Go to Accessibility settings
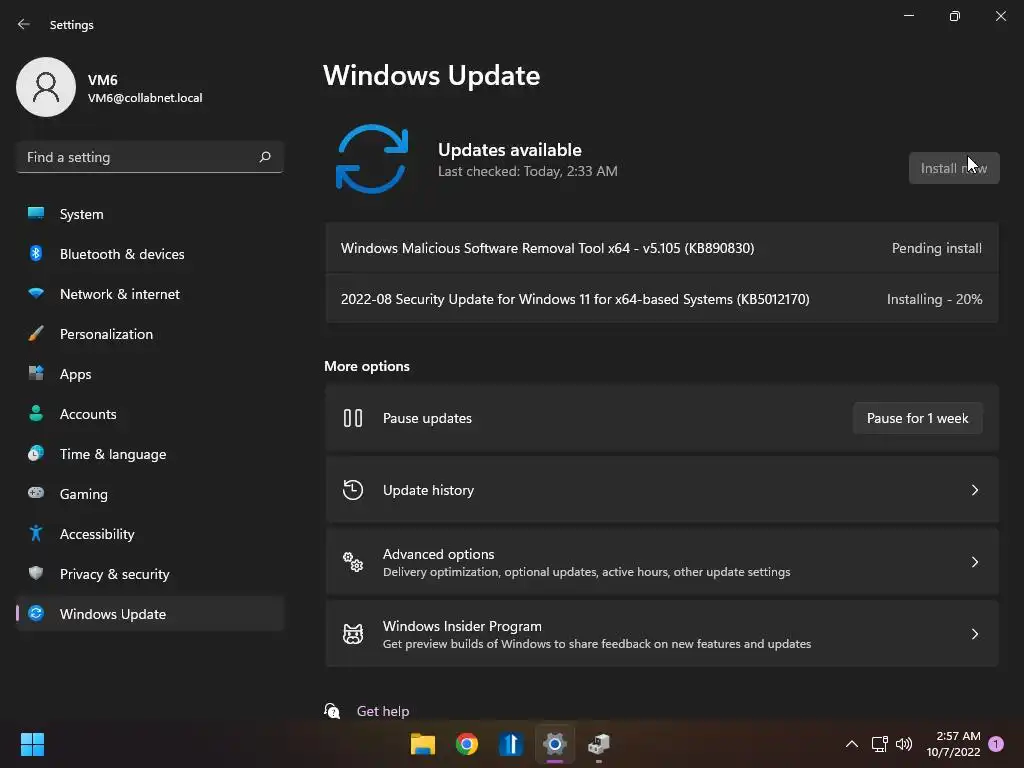 [150, 534]
